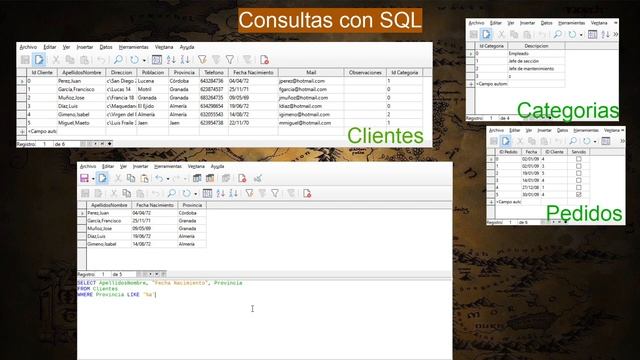Click Undo icon in query window
640x360 pixels.
[159, 178]
